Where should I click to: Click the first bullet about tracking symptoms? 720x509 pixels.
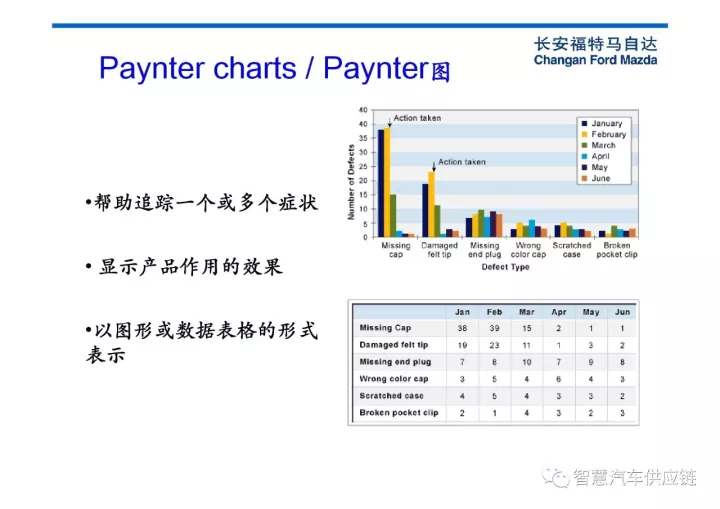coord(201,203)
